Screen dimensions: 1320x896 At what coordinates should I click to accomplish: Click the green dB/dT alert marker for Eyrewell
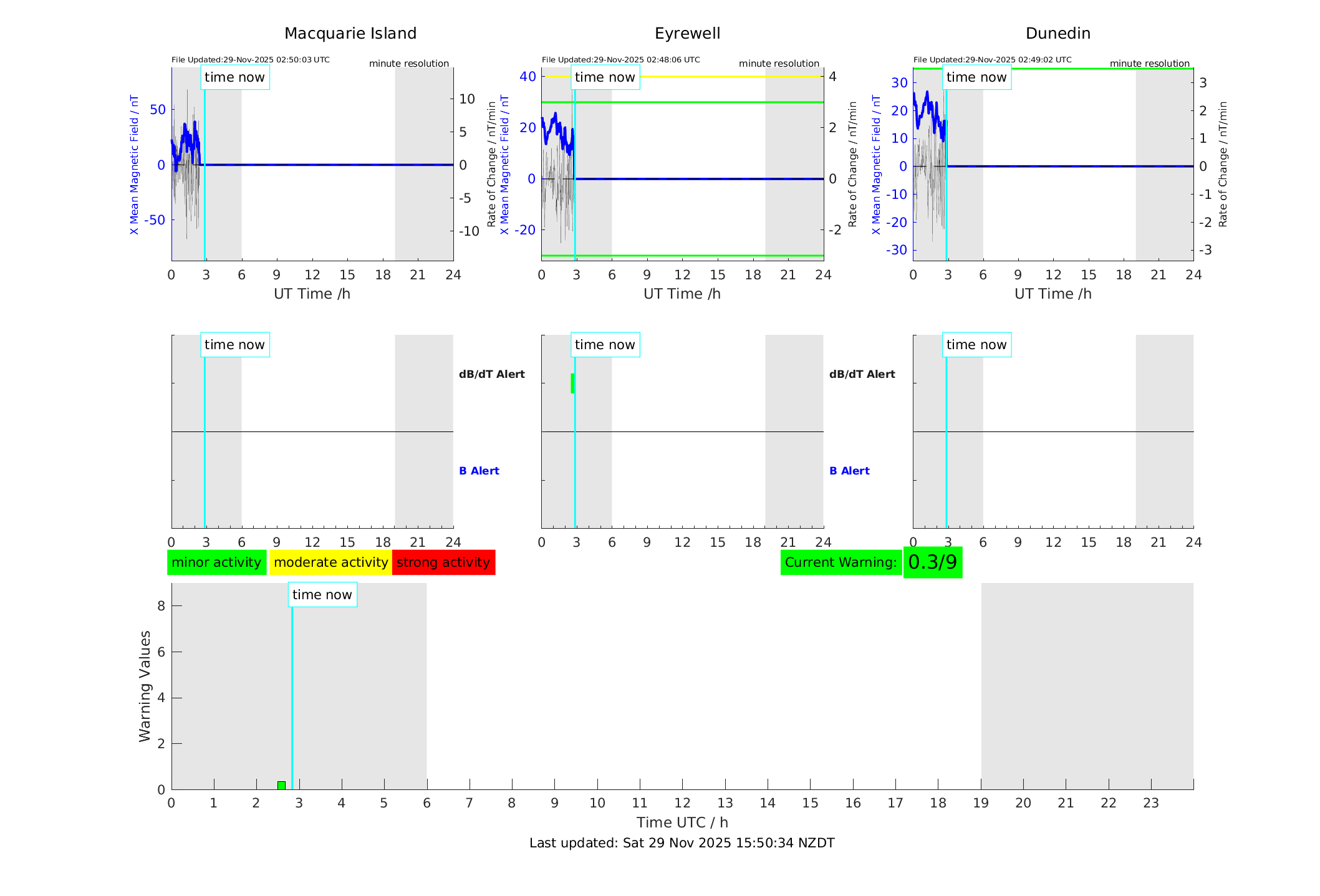[x=572, y=383]
